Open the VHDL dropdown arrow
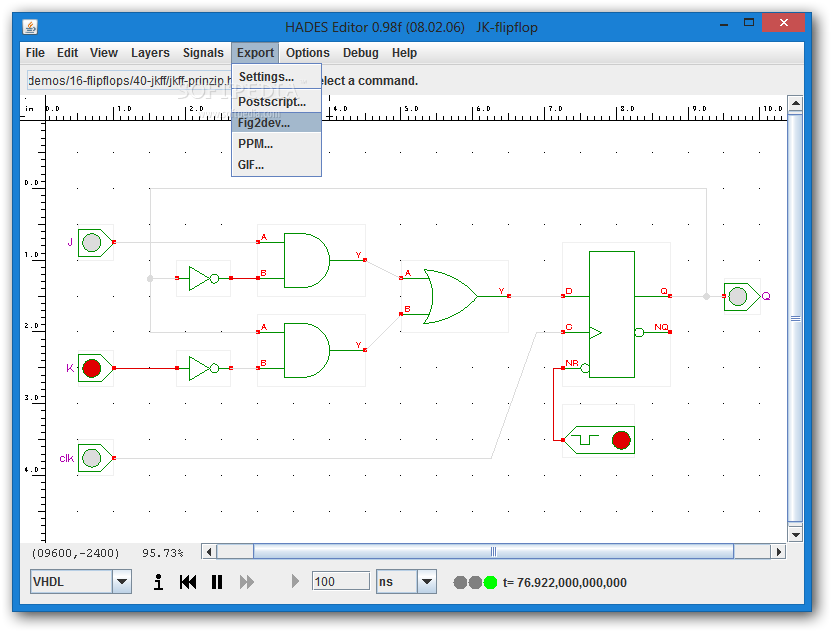 tap(122, 582)
